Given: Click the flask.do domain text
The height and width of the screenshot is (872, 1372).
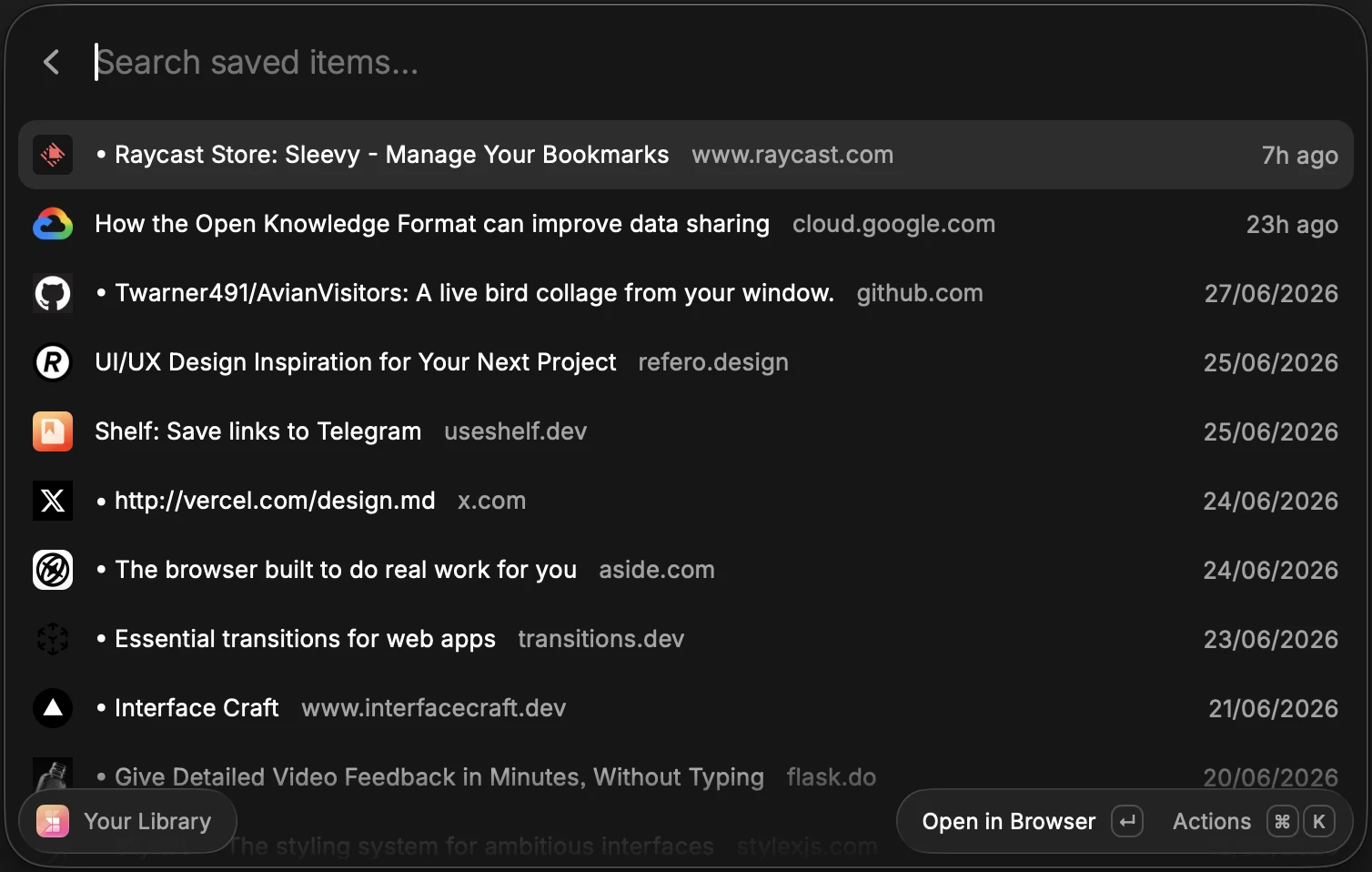Looking at the screenshot, I should (832, 777).
